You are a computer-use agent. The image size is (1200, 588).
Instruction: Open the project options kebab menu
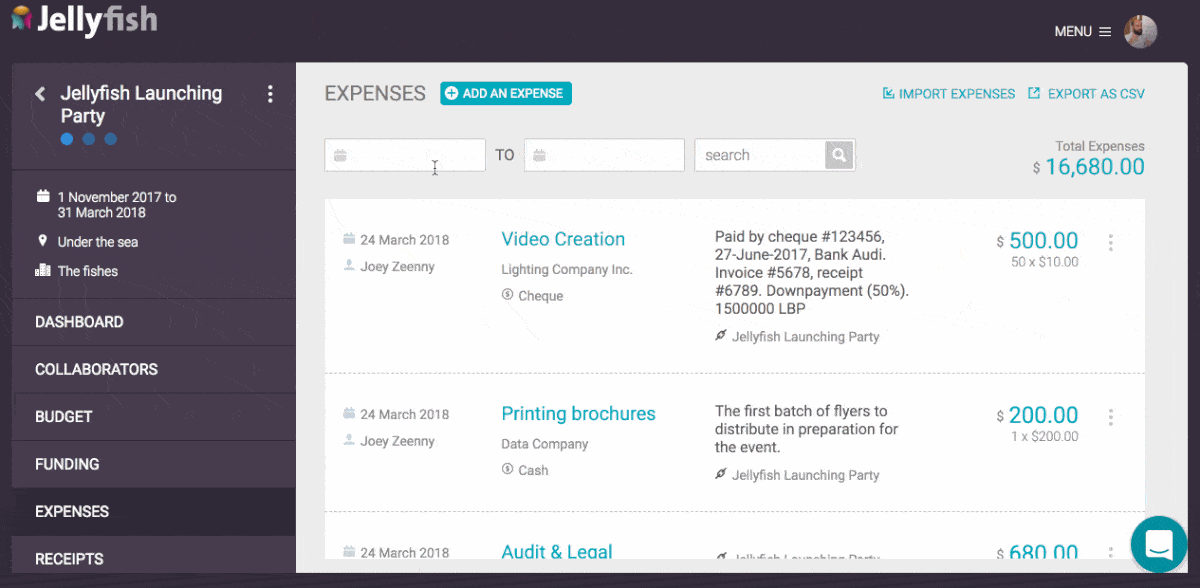(x=270, y=94)
